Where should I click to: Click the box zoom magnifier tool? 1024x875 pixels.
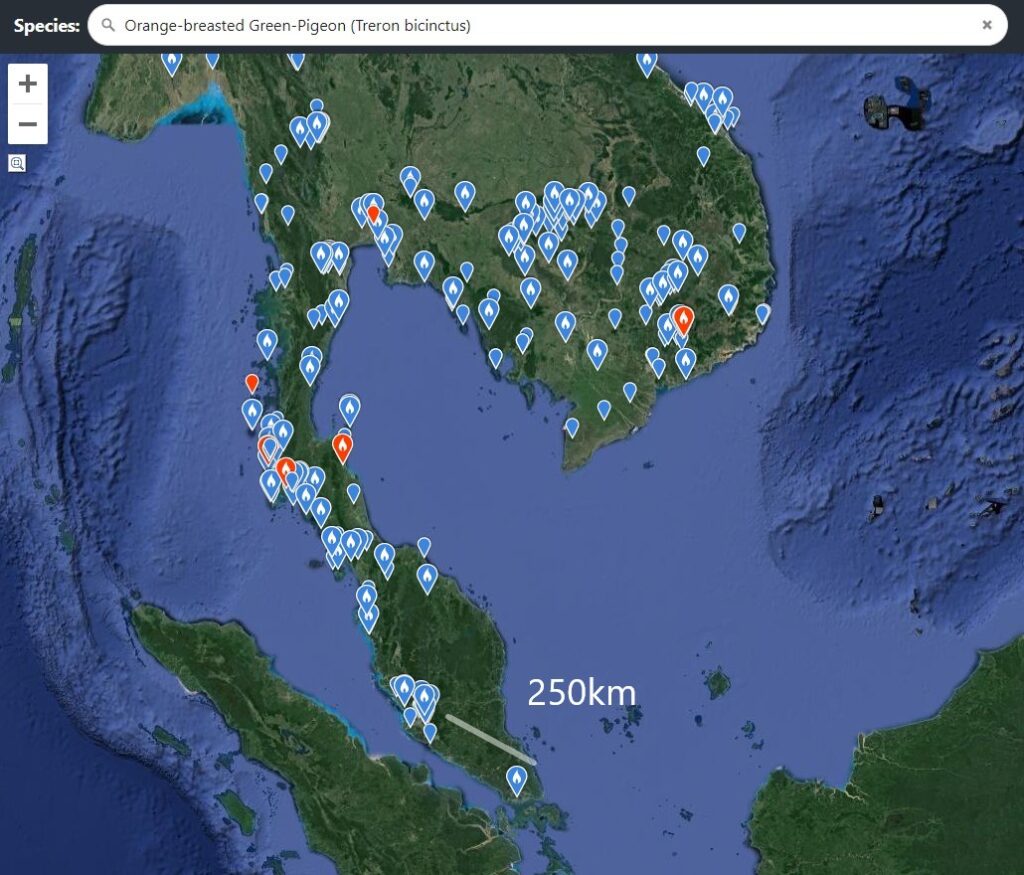tap(17, 163)
